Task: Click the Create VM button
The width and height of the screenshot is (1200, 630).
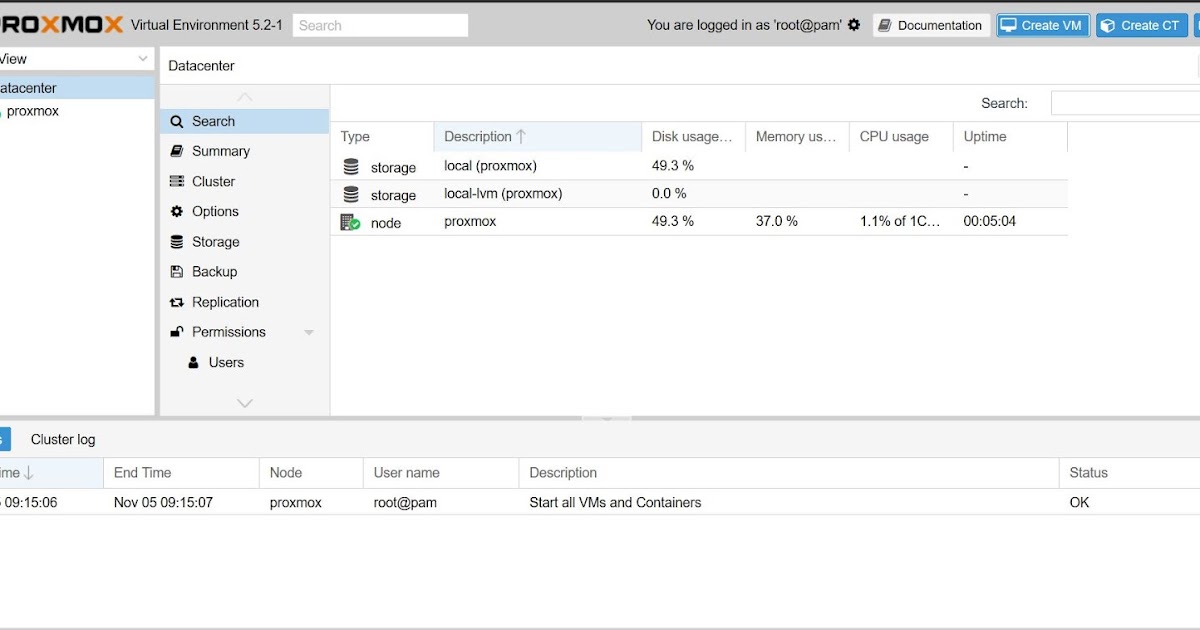Action: [1042, 25]
